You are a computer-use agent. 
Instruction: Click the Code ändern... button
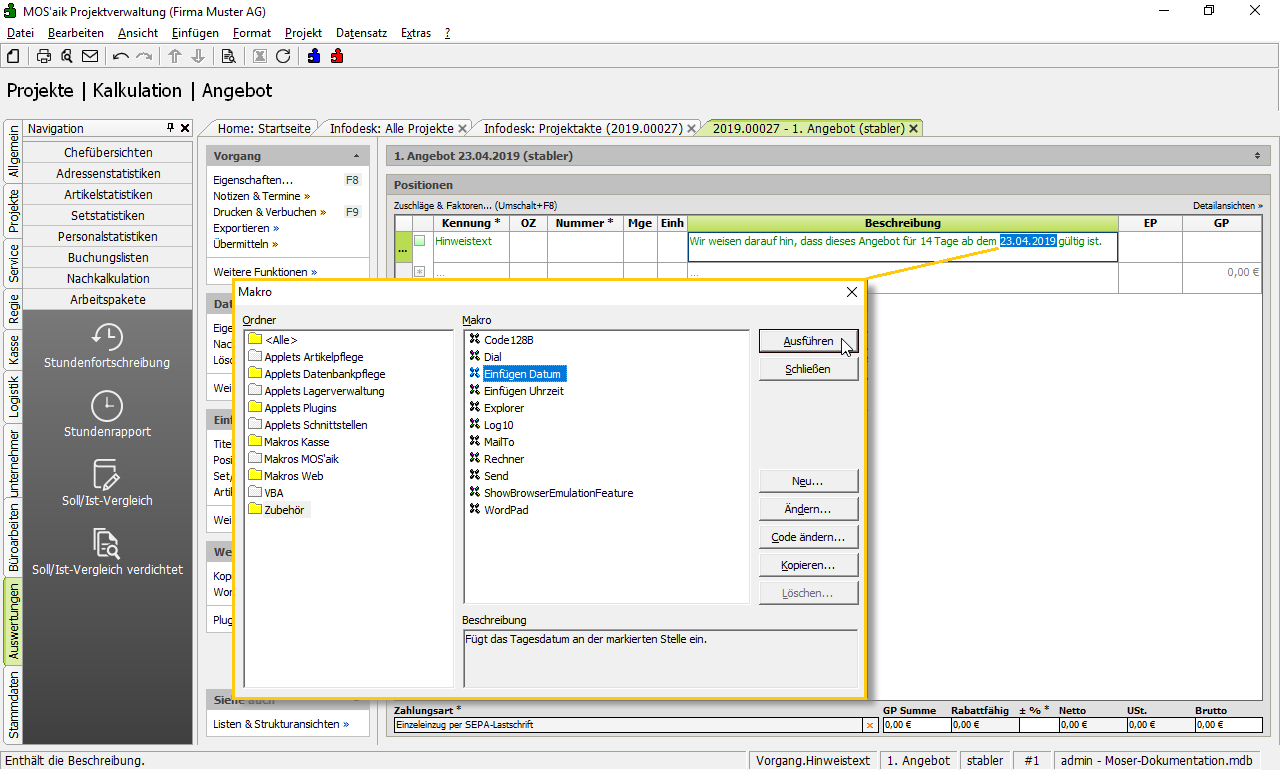coord(808,537)
